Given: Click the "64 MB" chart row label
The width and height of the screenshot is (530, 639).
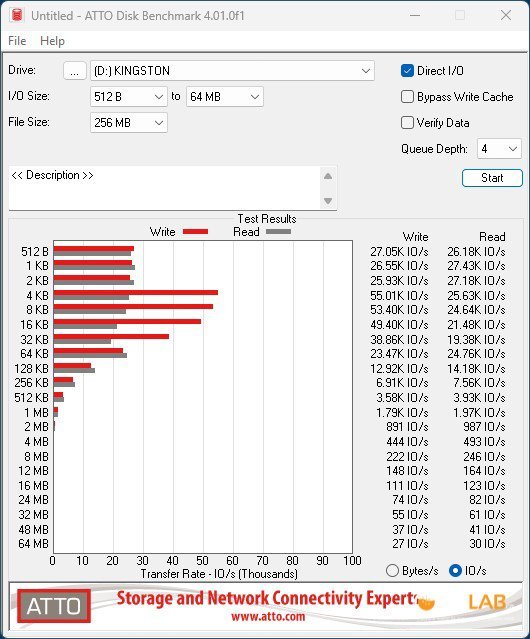Looking at the screenshot, I should pyautogui.click(x=33, y=544).
